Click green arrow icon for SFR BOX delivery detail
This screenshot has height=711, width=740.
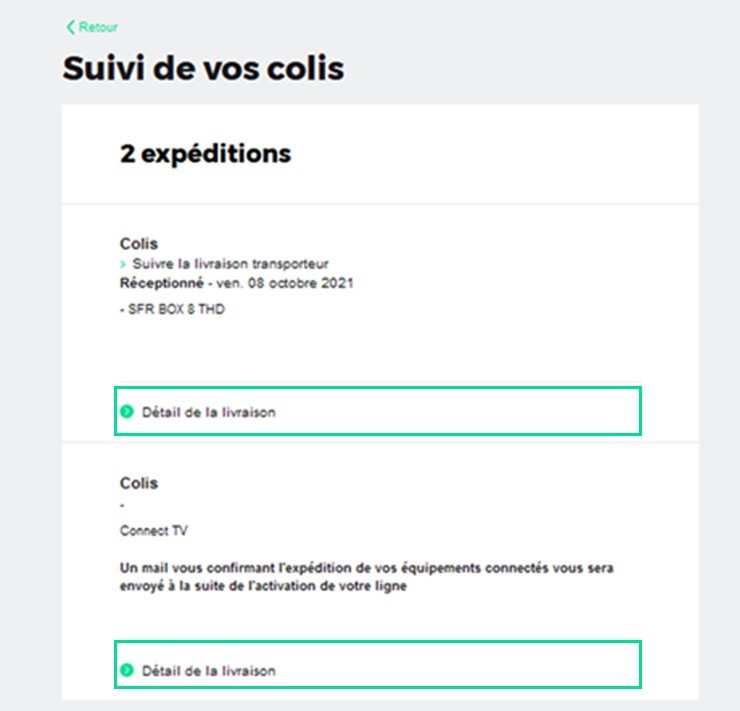(126, 411)
